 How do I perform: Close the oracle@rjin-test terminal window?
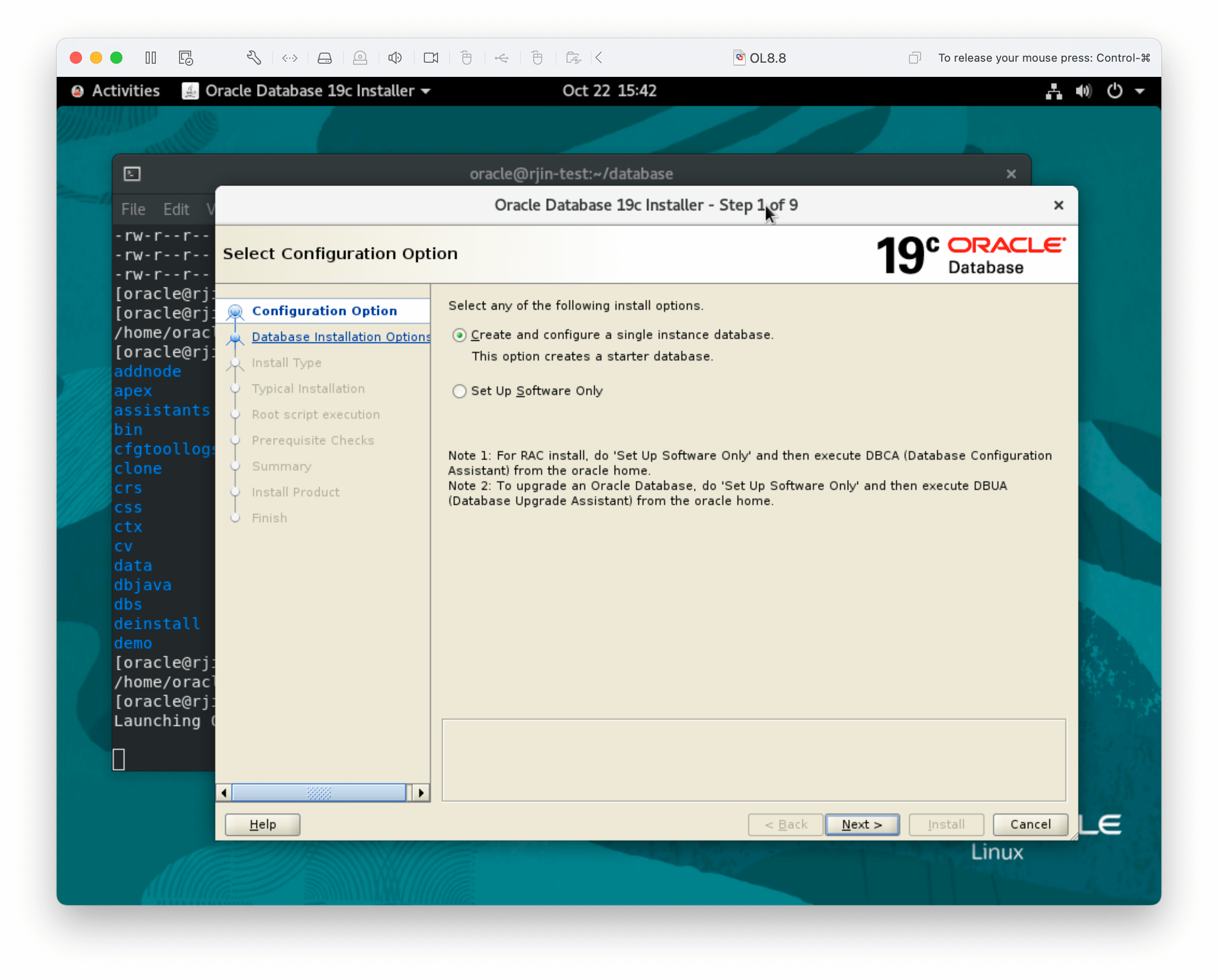coord(1011,174)
